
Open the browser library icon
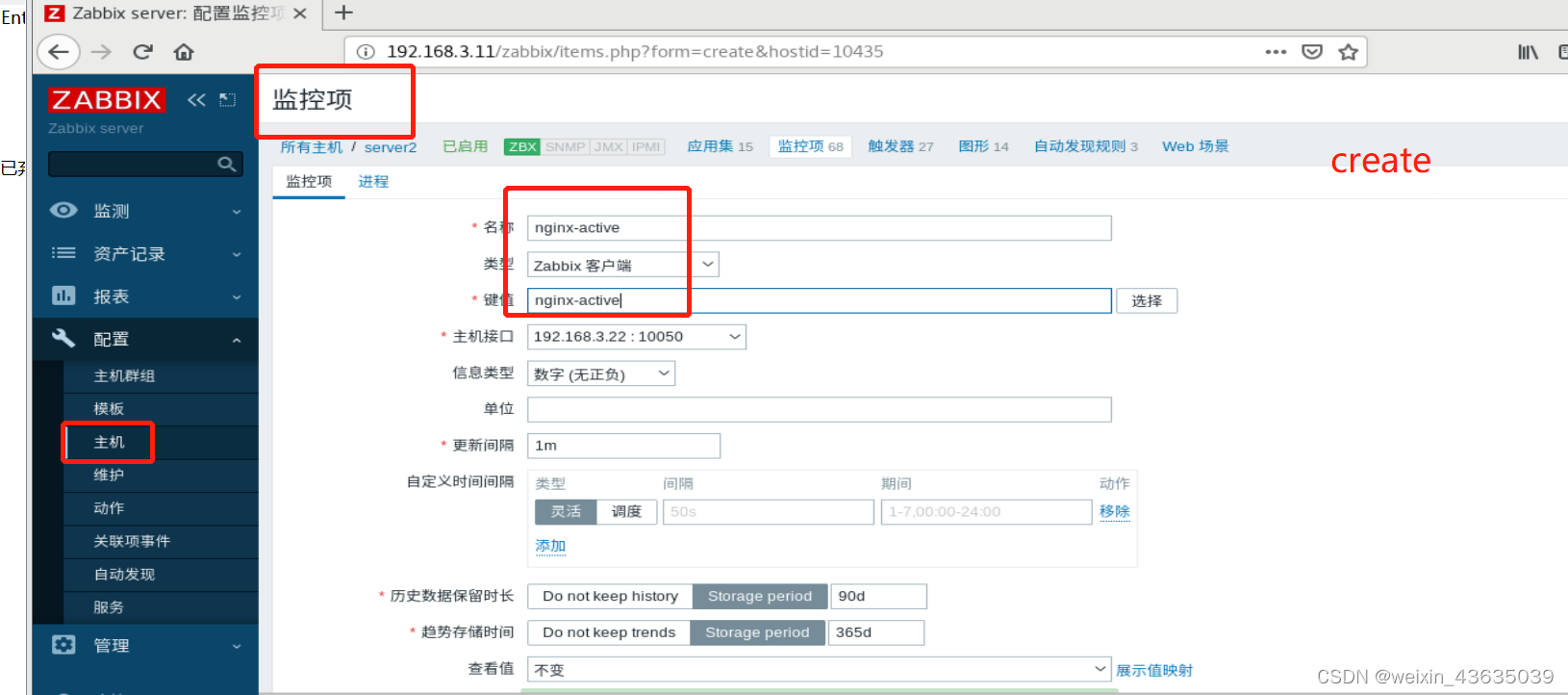[x=1528, y=52]
